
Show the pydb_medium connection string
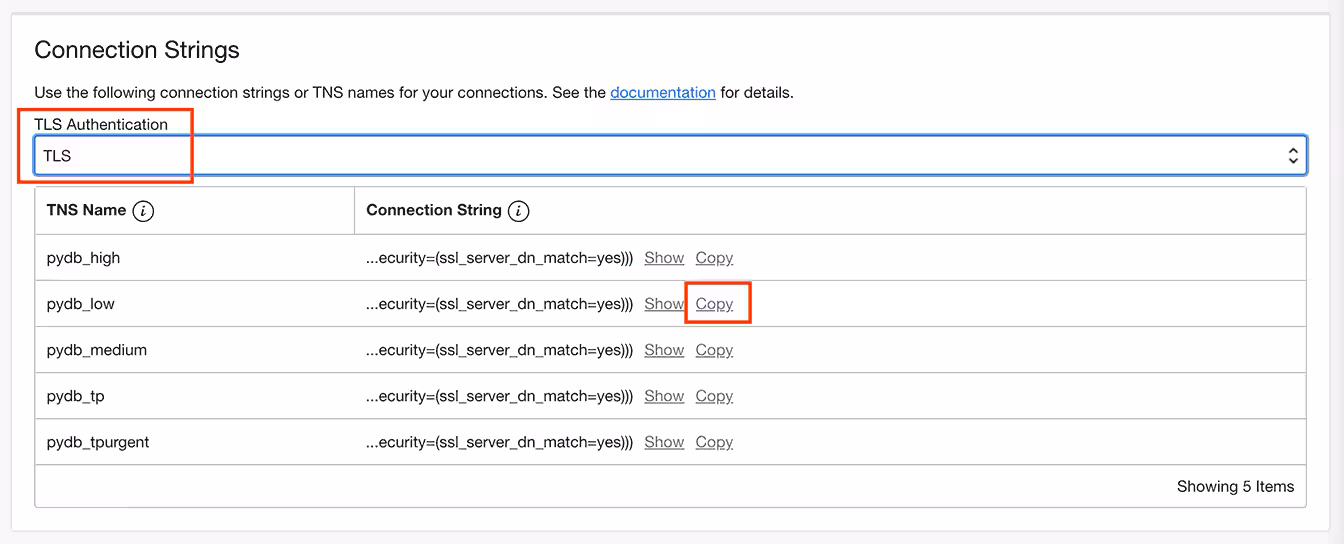coord(664,350)
